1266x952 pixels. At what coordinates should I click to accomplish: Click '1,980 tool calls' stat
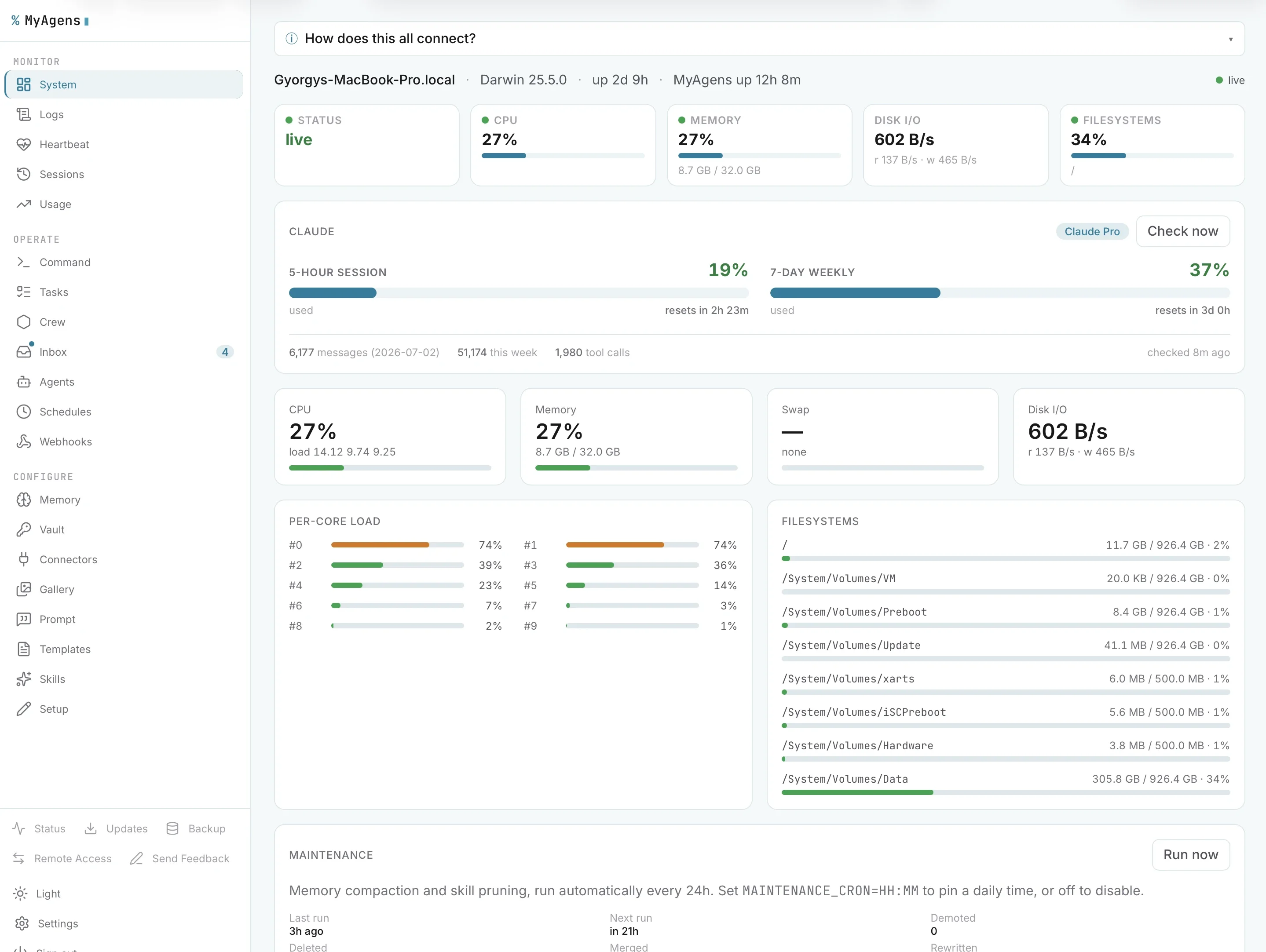(x=593, y=352)
